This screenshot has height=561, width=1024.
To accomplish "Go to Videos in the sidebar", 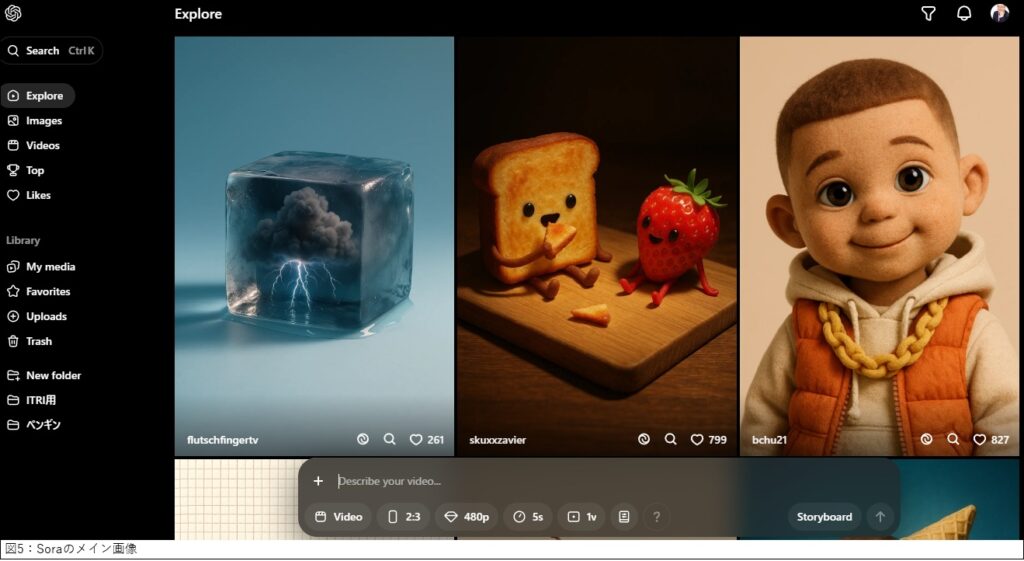I will tap(42, 145).
